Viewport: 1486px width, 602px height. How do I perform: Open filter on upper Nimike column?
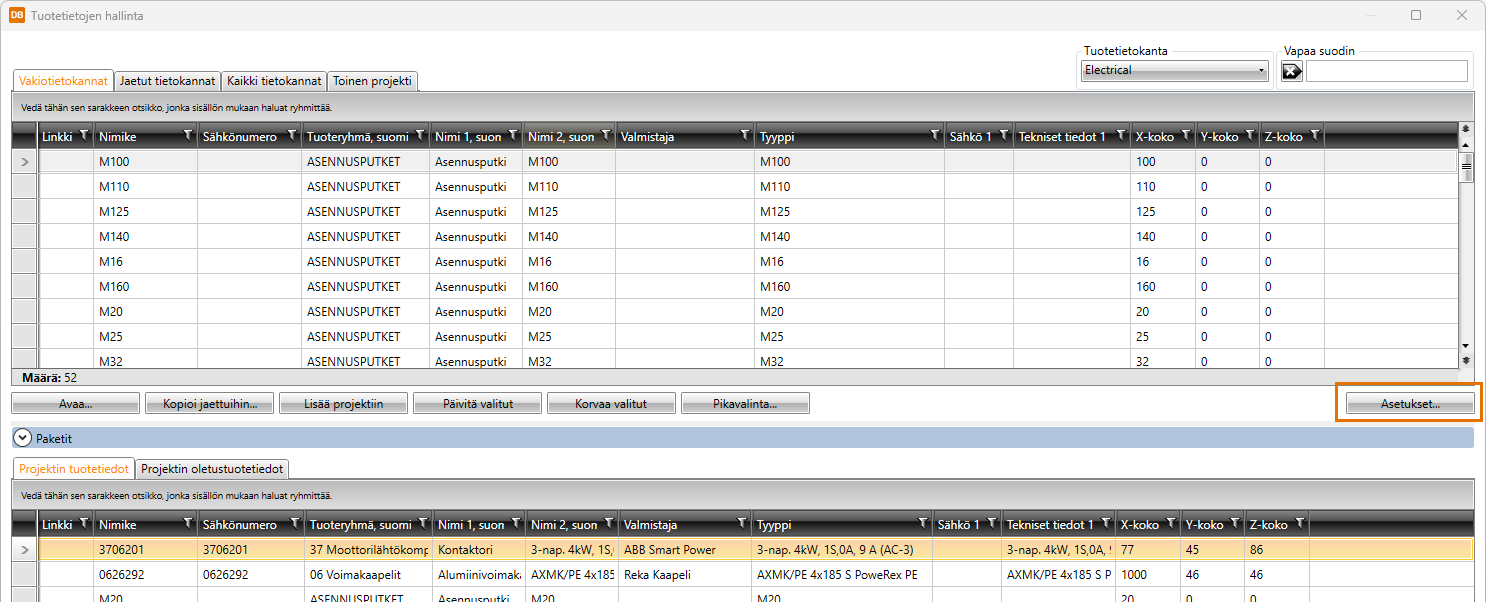pyautogui.click(x=187, y=136)
